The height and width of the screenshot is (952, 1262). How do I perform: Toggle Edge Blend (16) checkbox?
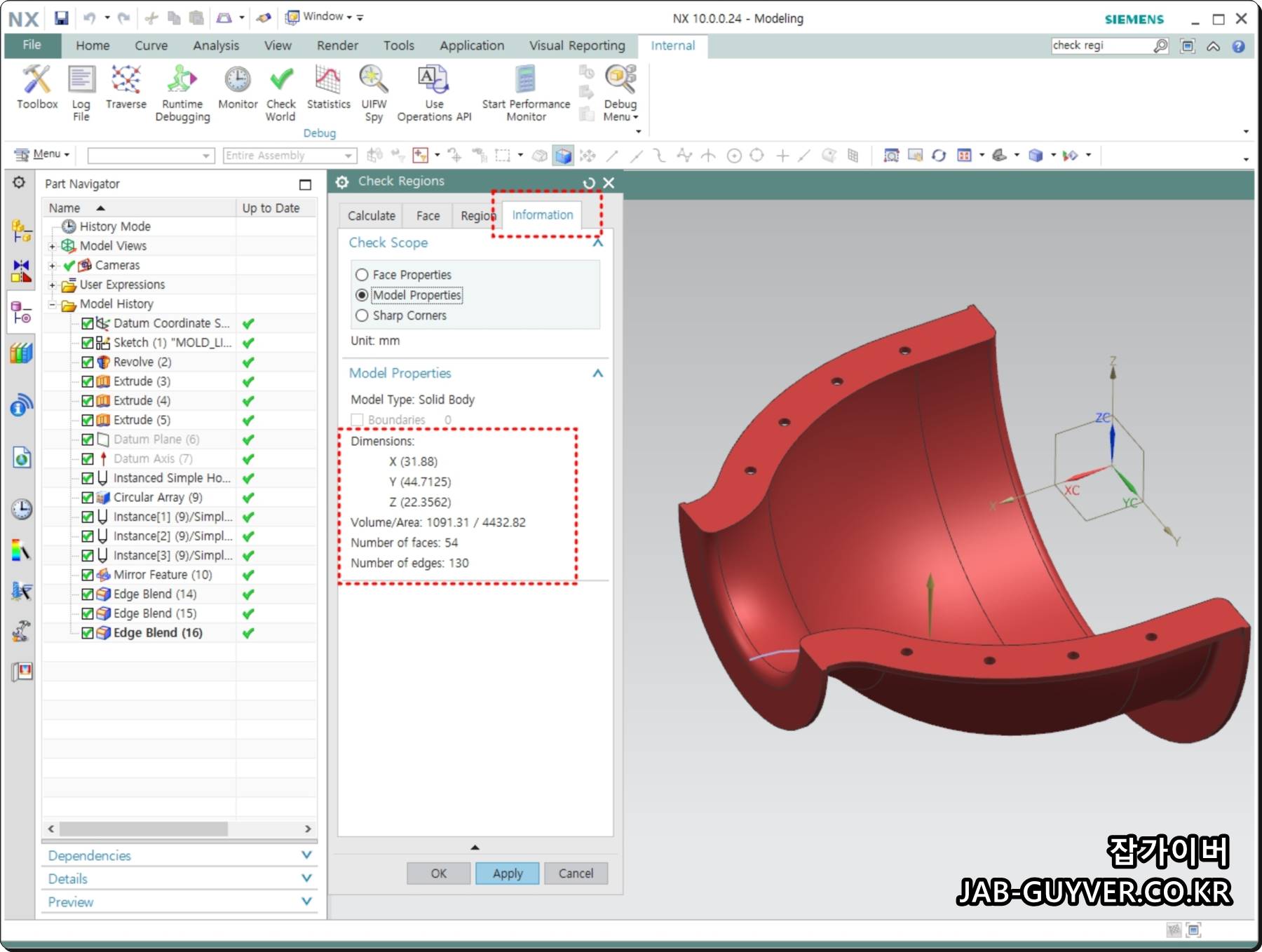88,633
